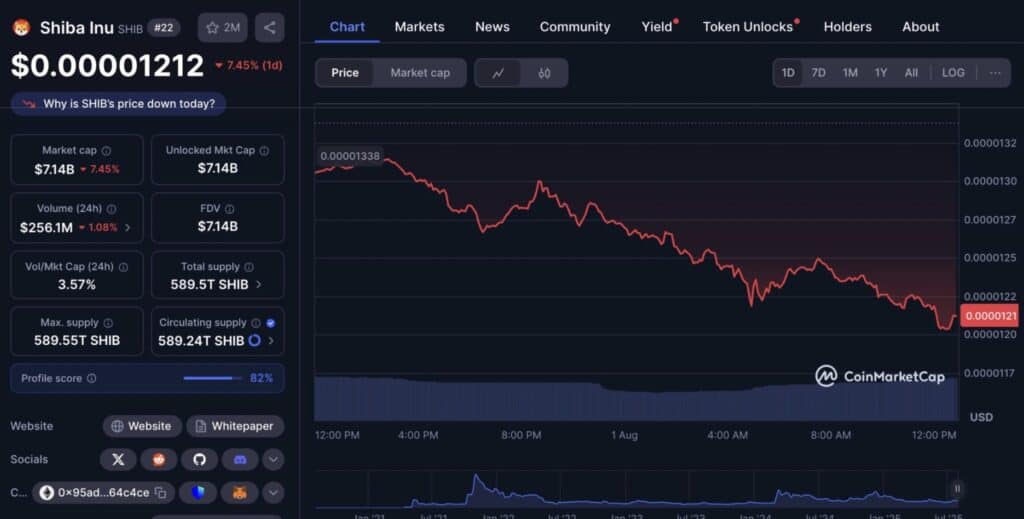Image resolution: width=1024 pixels, height=519 pixels.
Task: Select the Market cap chart mode
Action: (x=420, y=73)
